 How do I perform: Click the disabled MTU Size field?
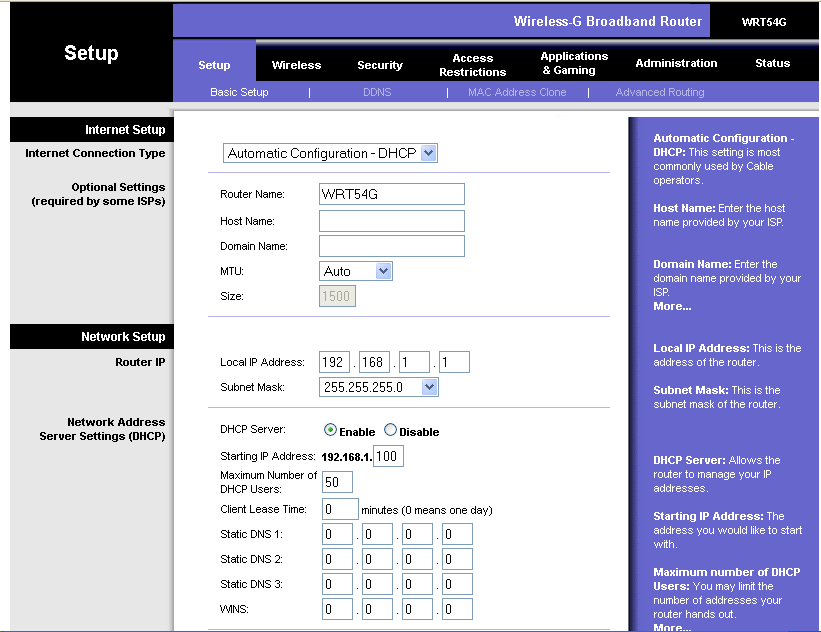tap(337, 296)
